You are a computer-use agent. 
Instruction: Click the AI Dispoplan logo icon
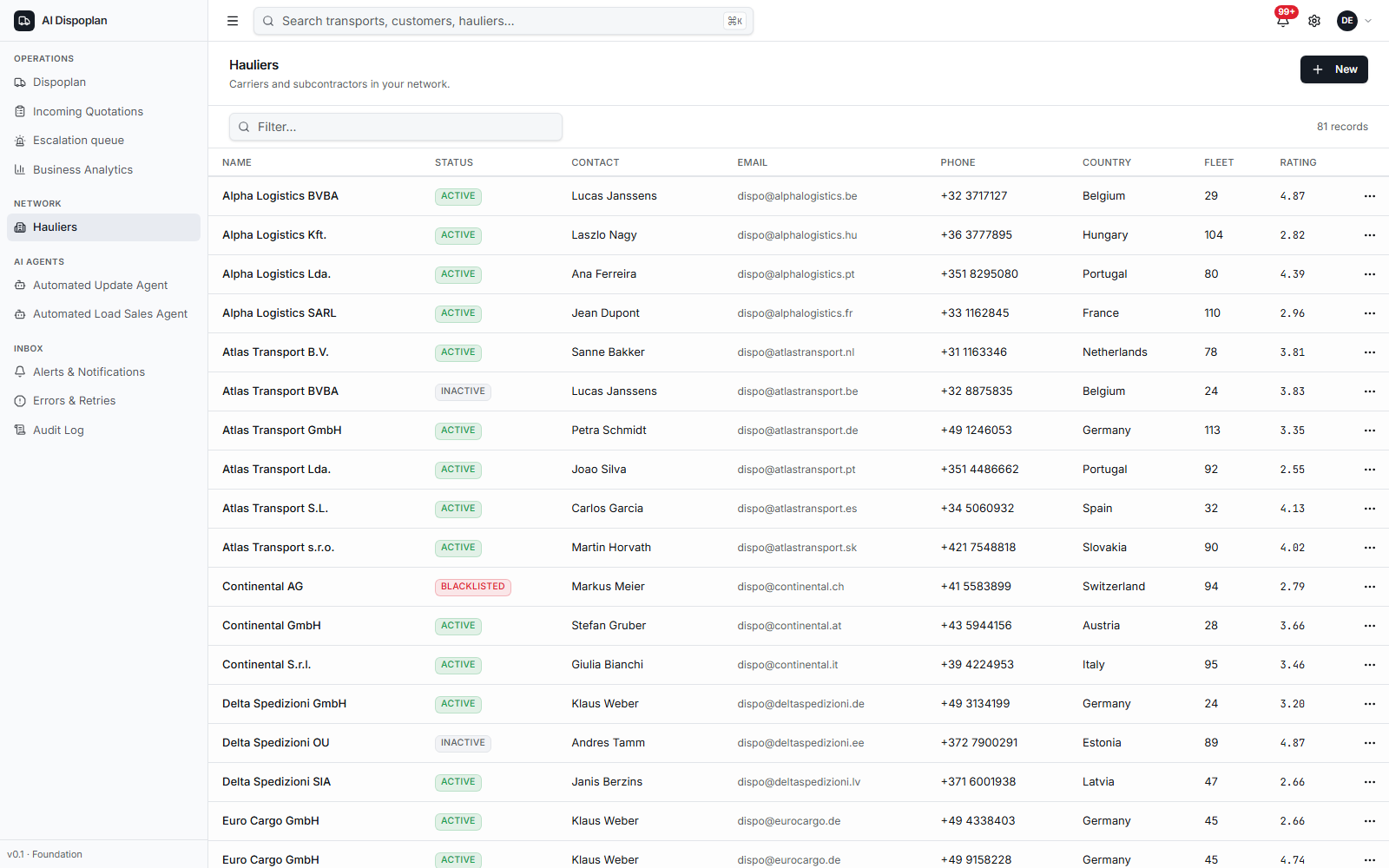(24, 21)
